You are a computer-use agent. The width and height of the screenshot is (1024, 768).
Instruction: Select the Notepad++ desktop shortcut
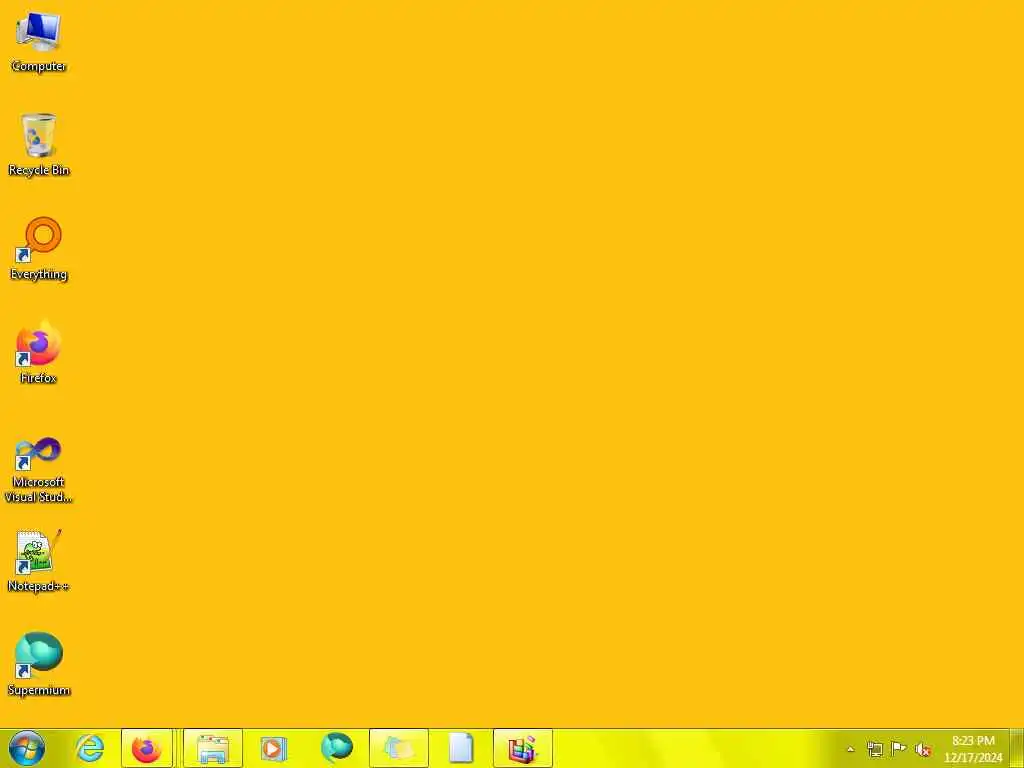pyautogui.click(x=39, y=561)
